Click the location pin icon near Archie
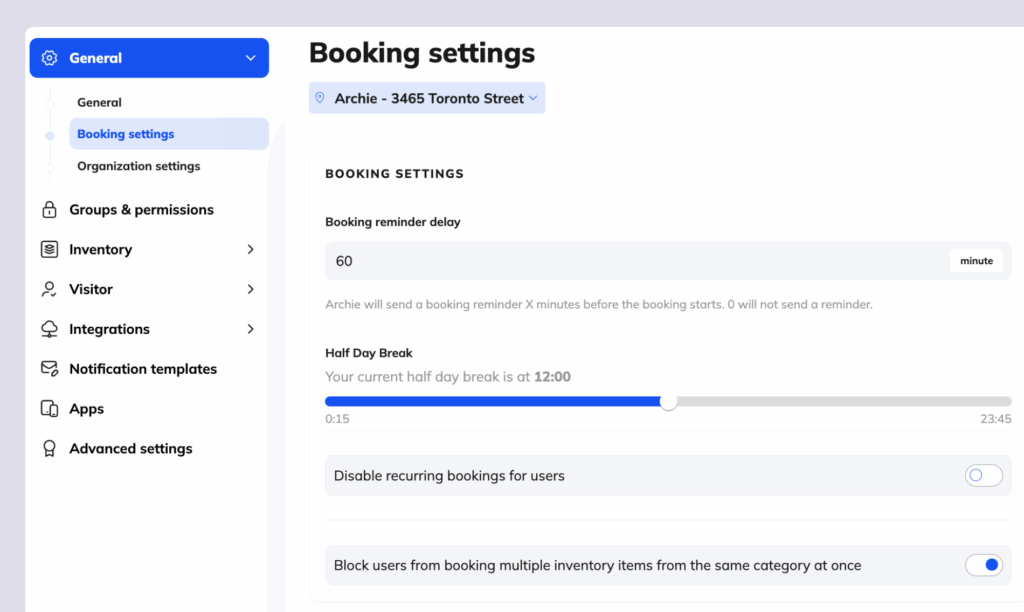1024x612 pixels. click(320, 97)
